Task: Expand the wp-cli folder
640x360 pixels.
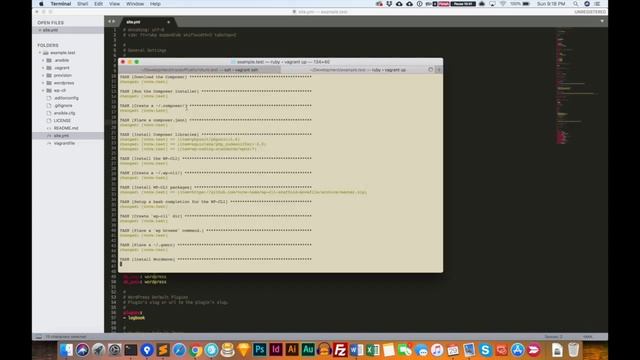Action: [43, 91]
